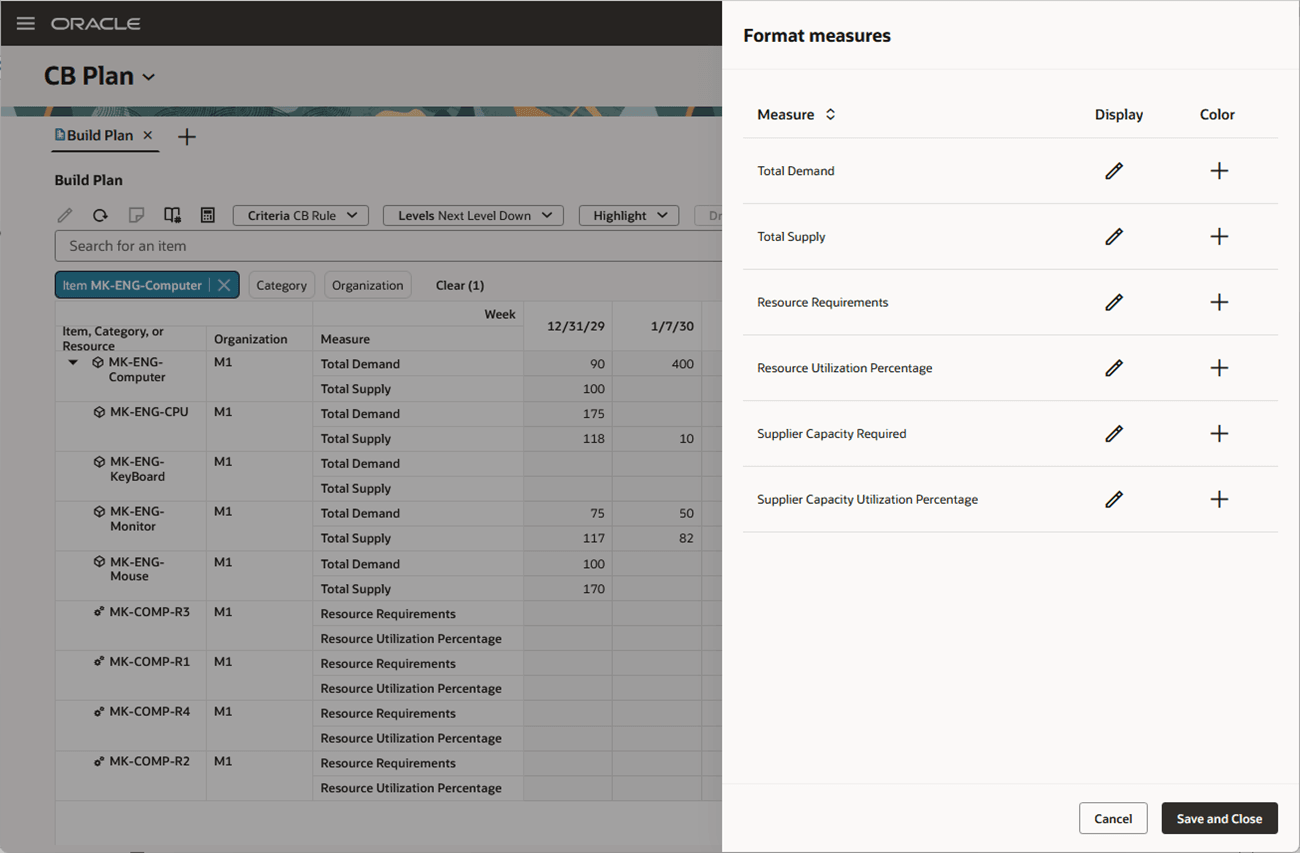Screen dimensions: 1300x853
Task: Select the Organization filter chip
Action: [367, 285]
